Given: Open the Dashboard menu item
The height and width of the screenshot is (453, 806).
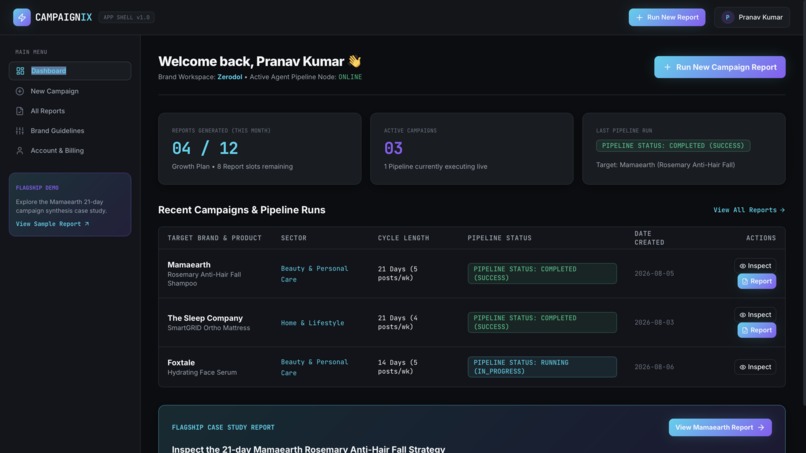Looking at the screenshot, I should (x=70, y=71).
